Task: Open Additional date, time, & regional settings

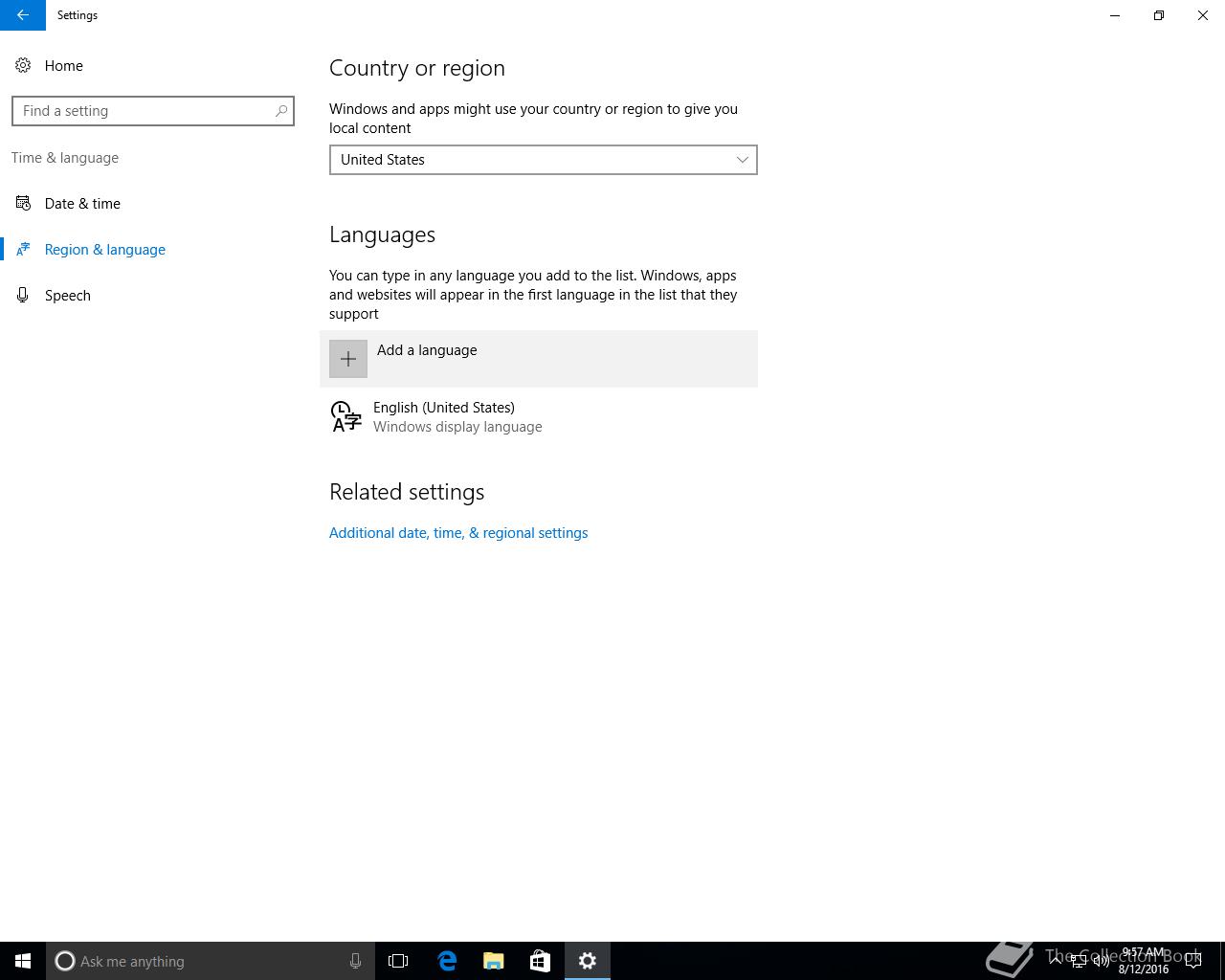Action: pos(458,533)
